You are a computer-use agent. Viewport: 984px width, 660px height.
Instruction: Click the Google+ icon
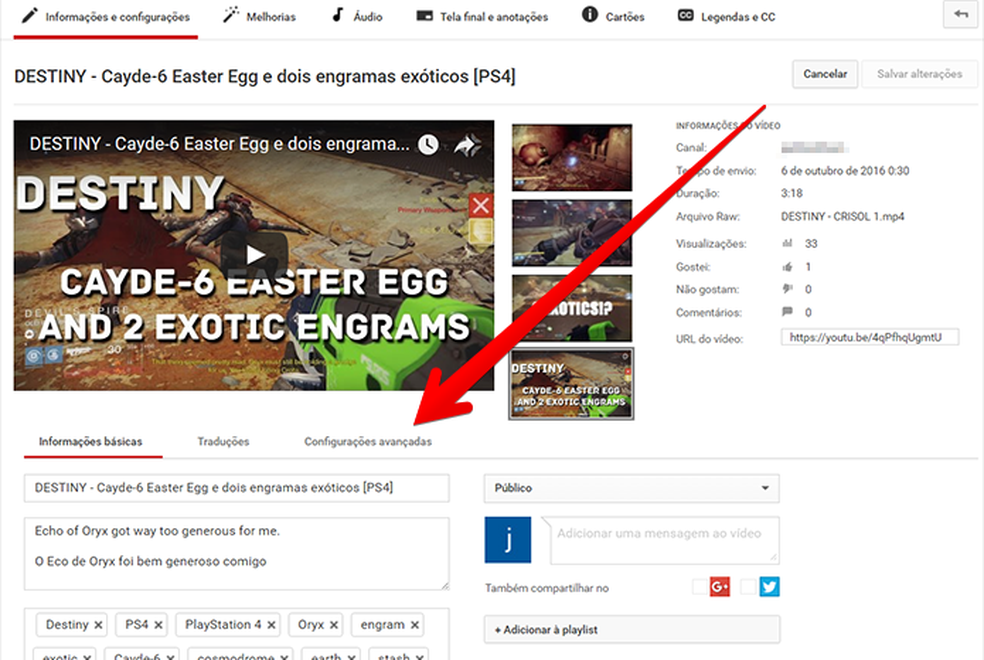720,587
